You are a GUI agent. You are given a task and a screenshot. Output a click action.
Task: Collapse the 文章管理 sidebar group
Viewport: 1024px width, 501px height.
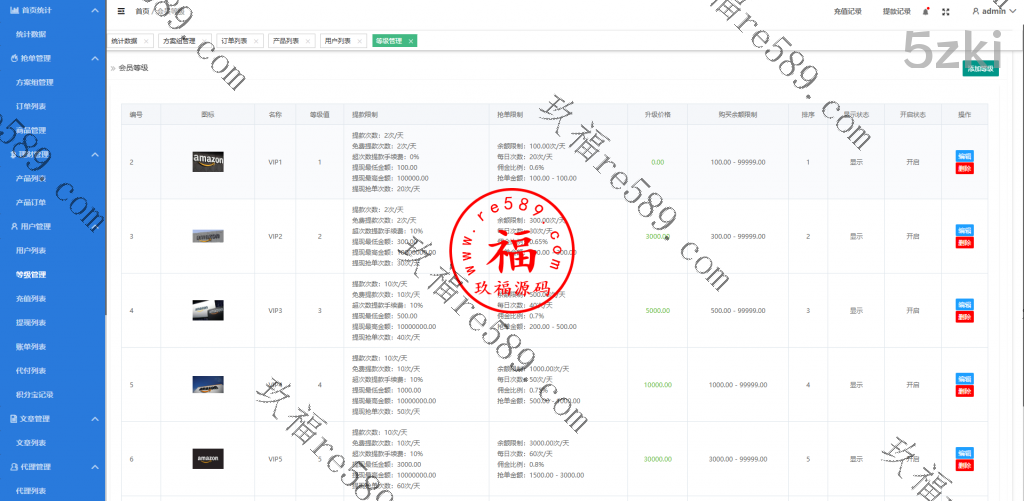tap(94, 418)
